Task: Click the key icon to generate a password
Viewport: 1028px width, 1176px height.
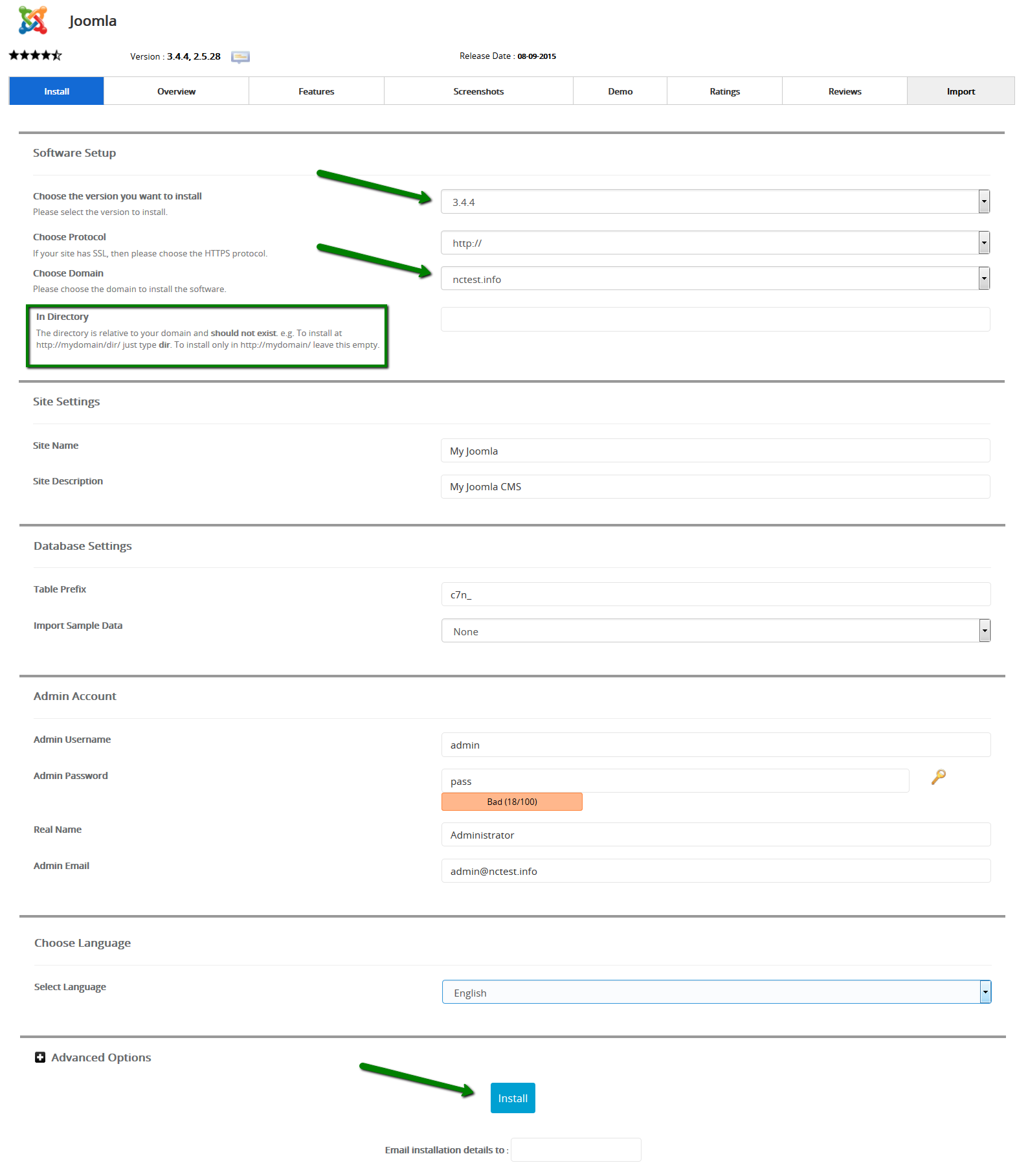Action: (x=938, y=776)
